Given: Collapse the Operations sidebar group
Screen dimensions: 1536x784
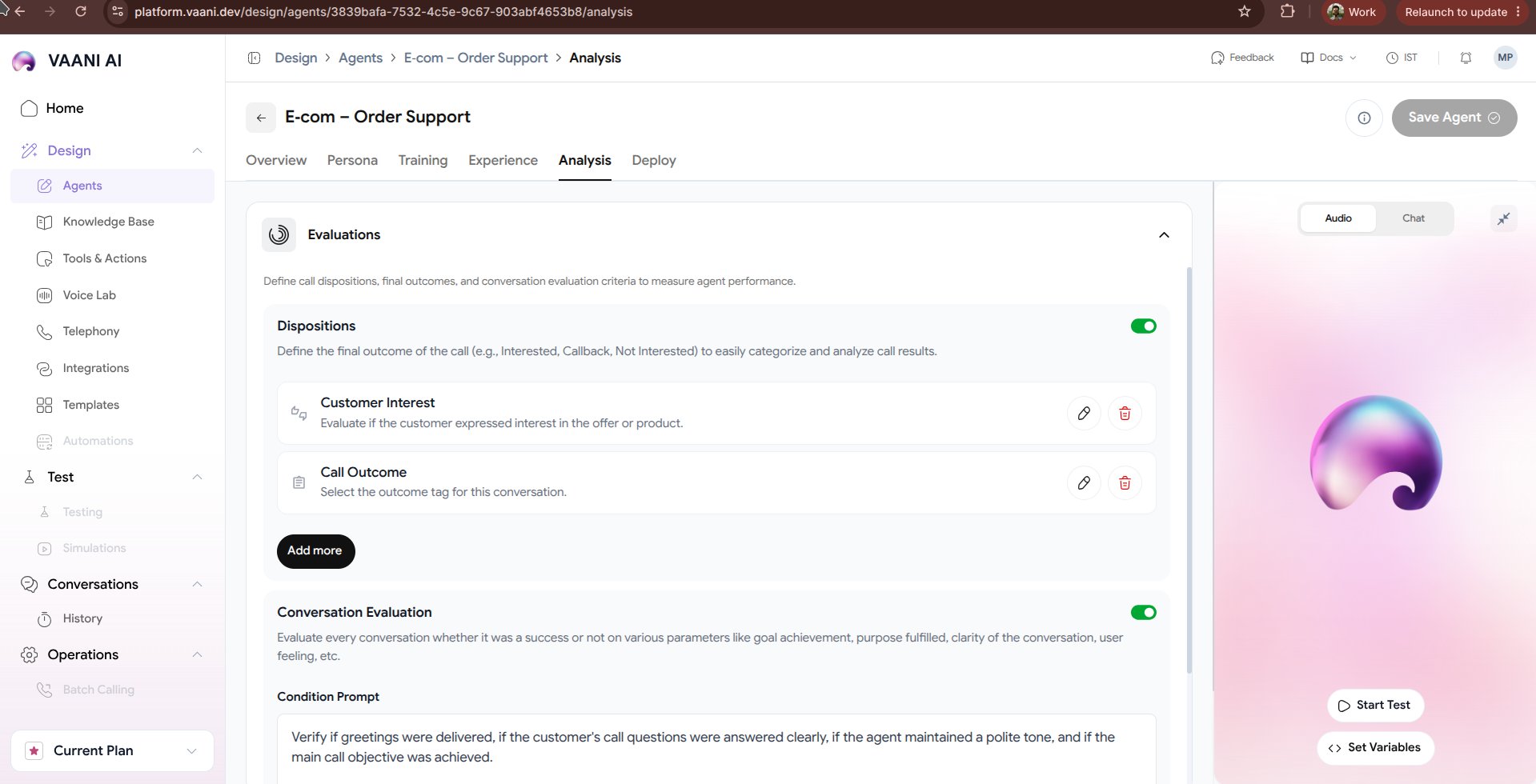Looking at the screenshot, I should pos(197,655).
